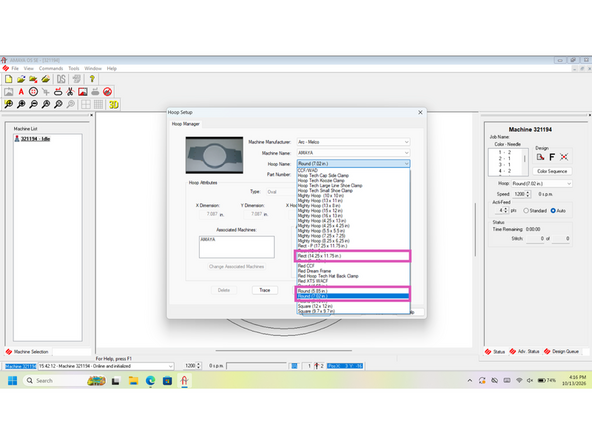Open the Commands menu

(x=51, y=68)
